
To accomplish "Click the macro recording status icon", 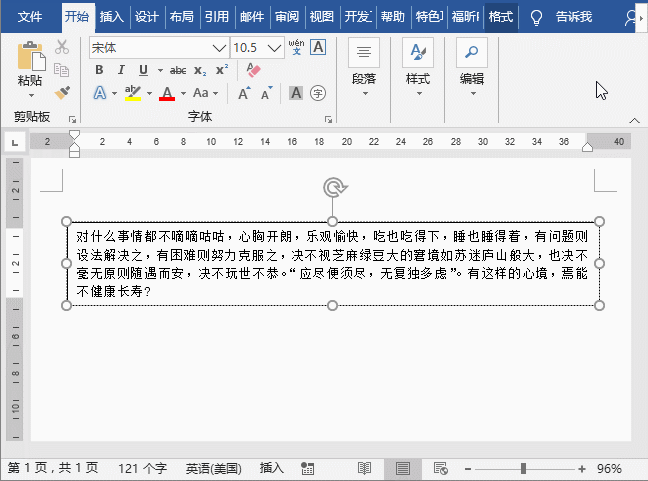I will [x=307, y=468].
